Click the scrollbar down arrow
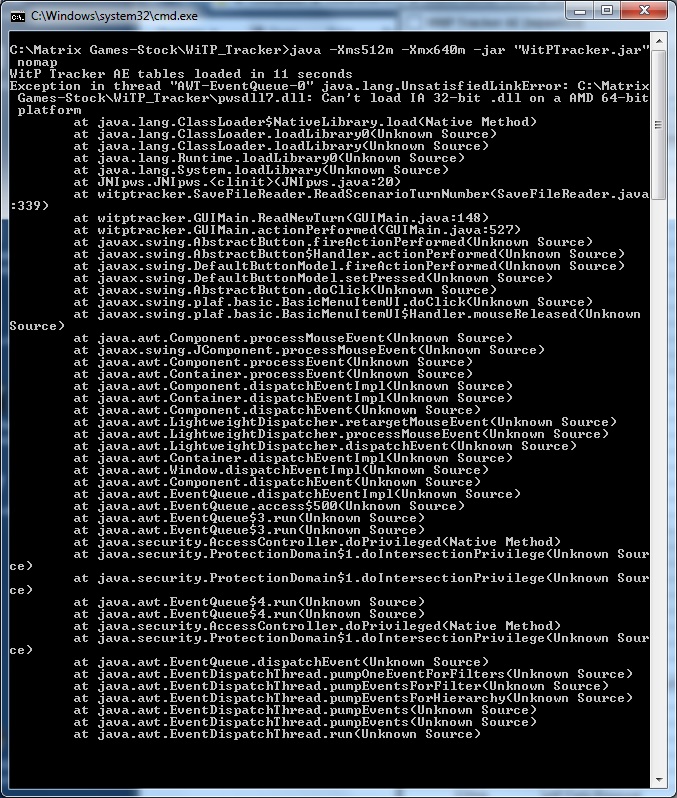The height and width of the screenshot is (798, 677). pyautogui.click(x=658, y=780)
